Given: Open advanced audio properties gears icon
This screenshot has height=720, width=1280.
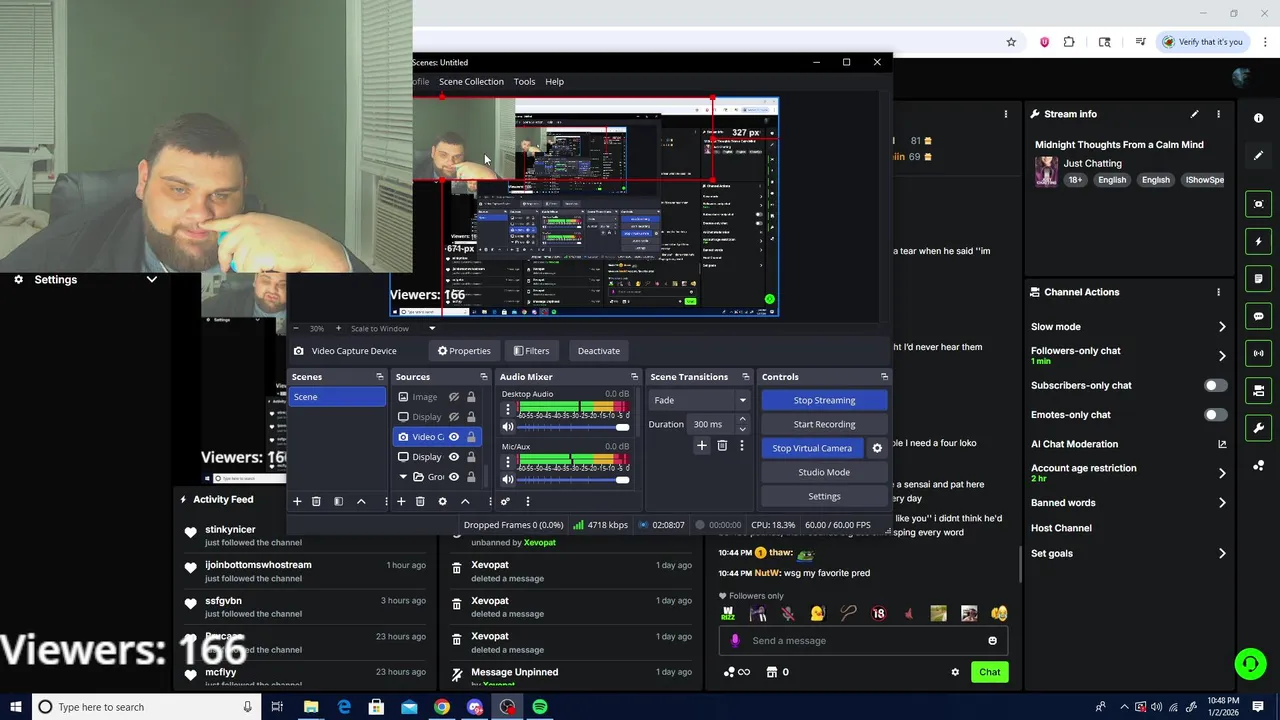Looking at the screenshot, I should click(505, 501).
